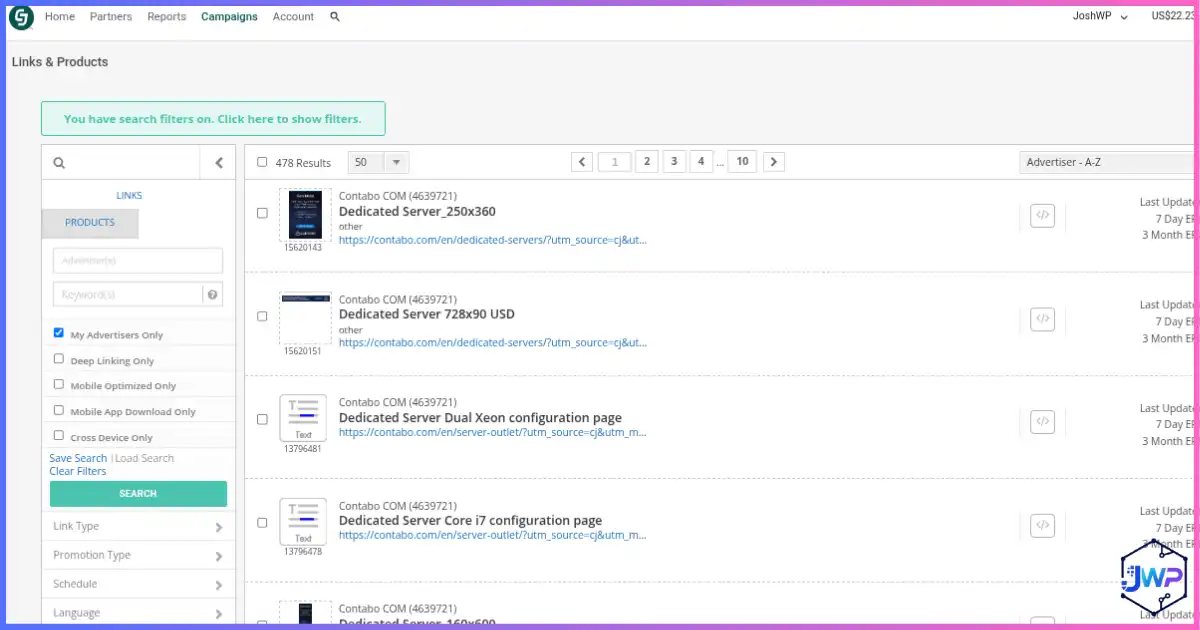Go to results page 3
The height and width of the screenshot is (630, 1200).
click(x=674, y=162)
